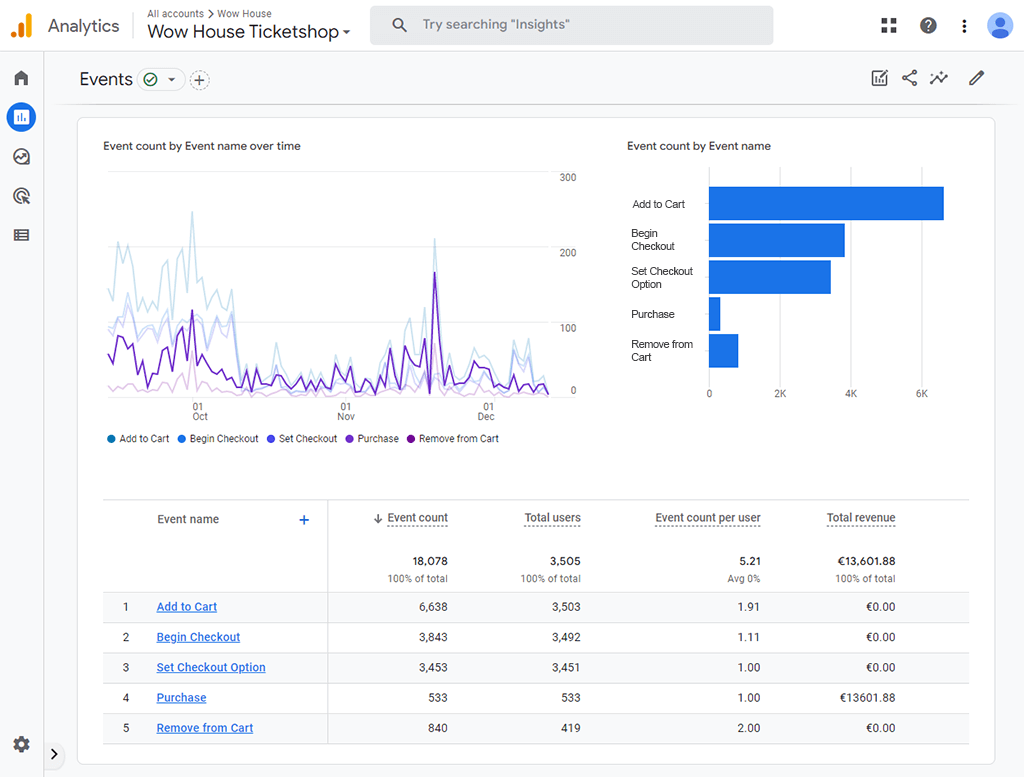Toggle Add to Cart legend series

pos(138,439)
